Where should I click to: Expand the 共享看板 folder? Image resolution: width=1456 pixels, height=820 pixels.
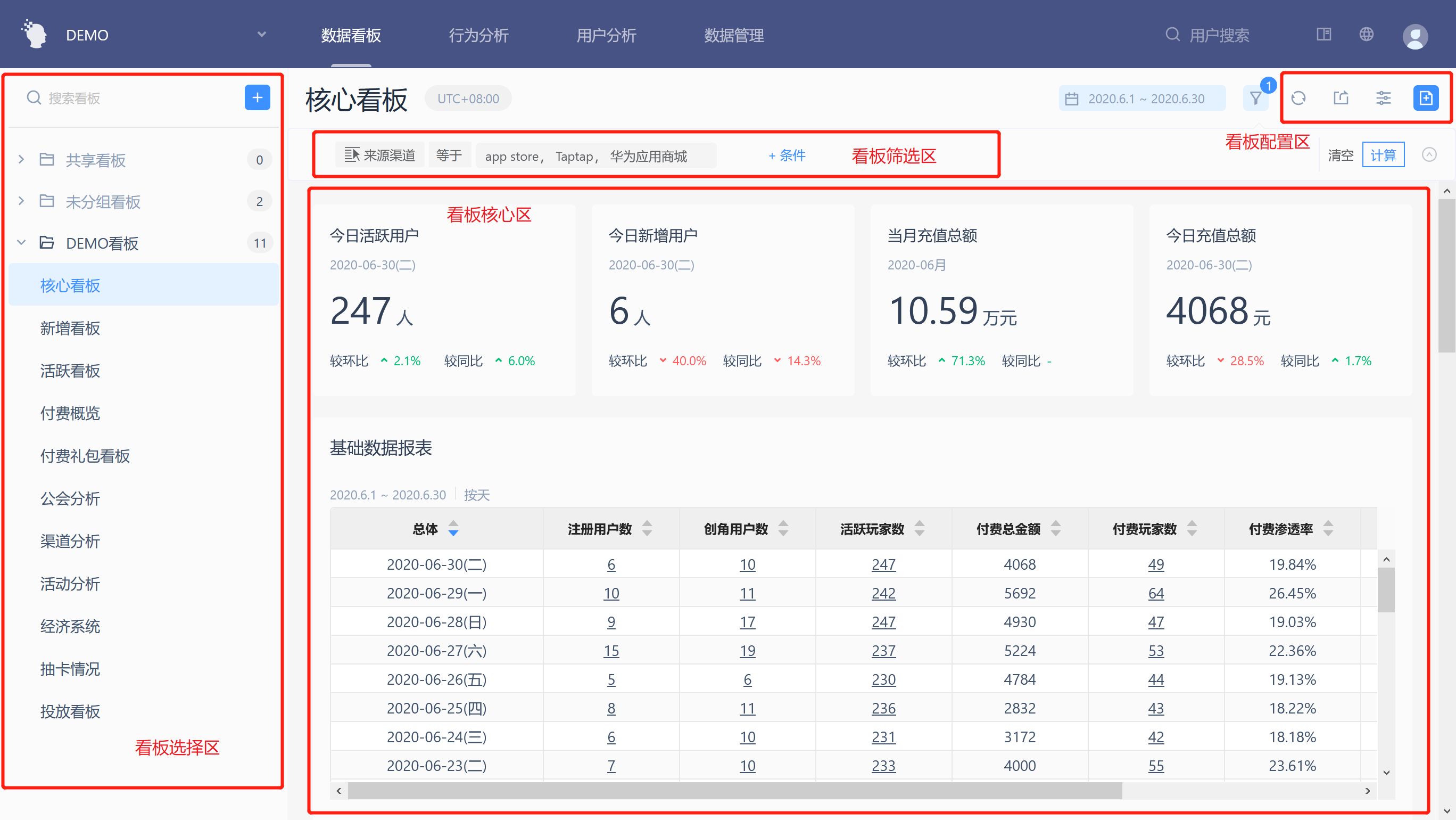[21, 160]
